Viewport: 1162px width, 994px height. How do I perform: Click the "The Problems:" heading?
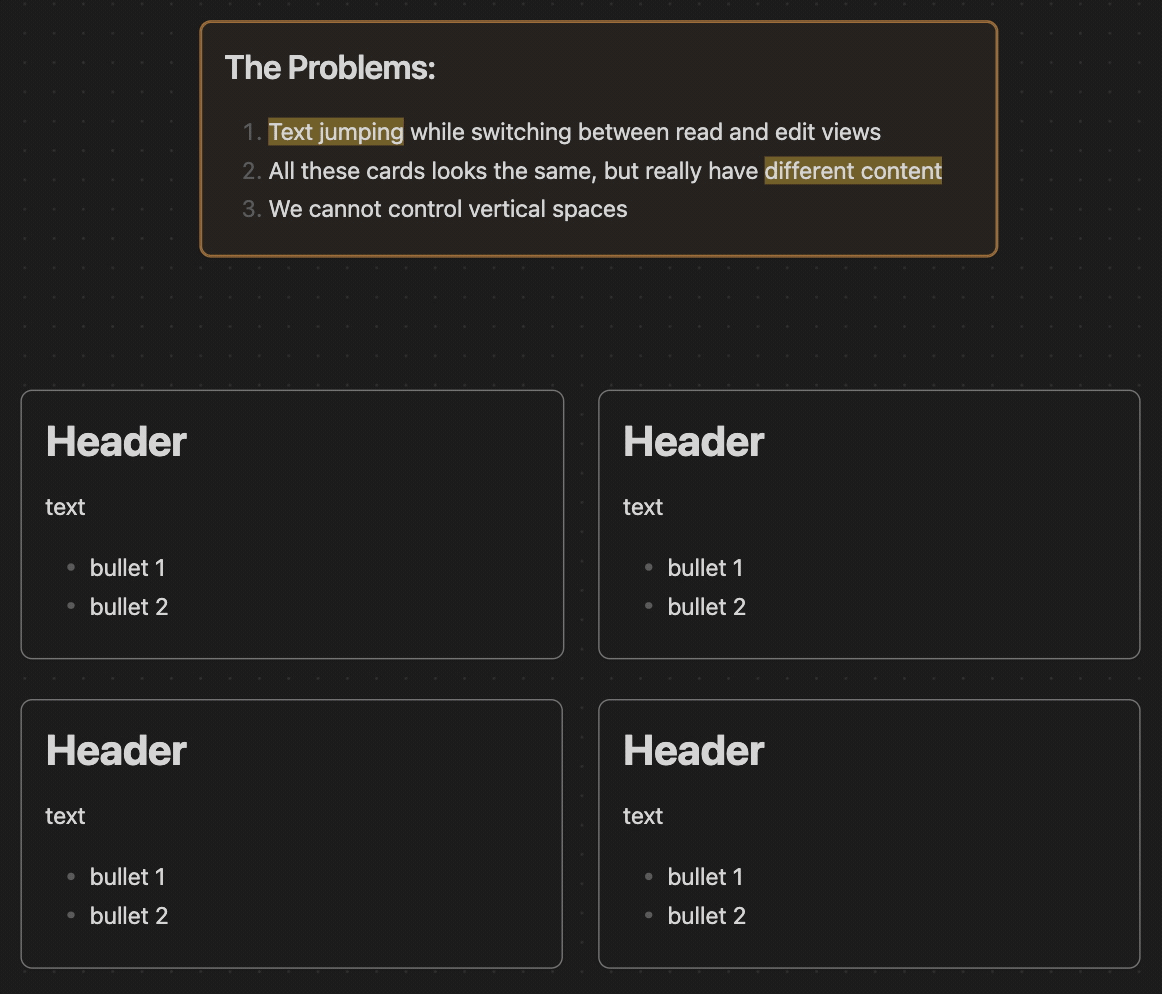(330, 68)
